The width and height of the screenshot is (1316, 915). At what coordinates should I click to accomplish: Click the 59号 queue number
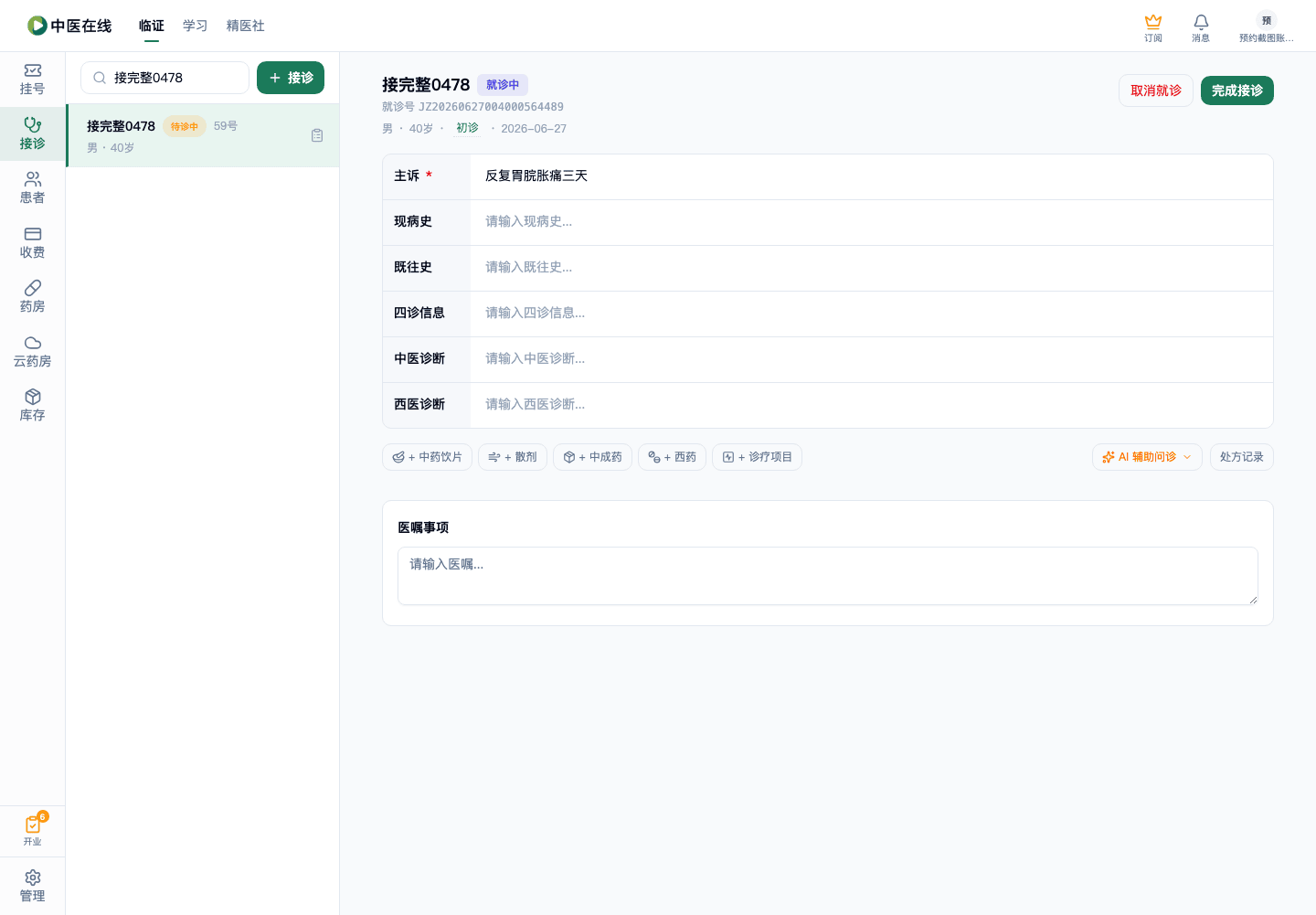(226, 126)
